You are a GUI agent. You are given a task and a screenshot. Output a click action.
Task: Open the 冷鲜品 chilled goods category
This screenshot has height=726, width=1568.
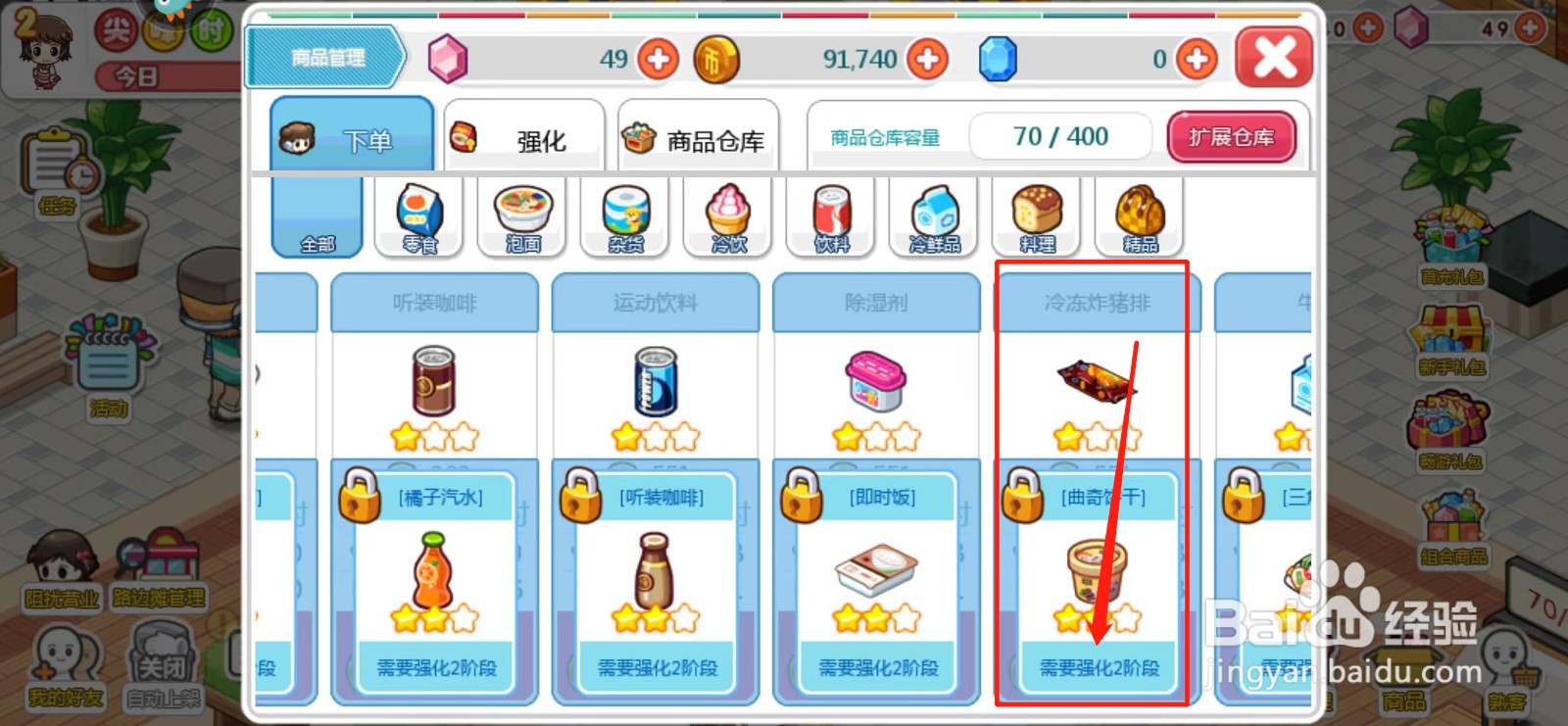(x=935, y=217)
